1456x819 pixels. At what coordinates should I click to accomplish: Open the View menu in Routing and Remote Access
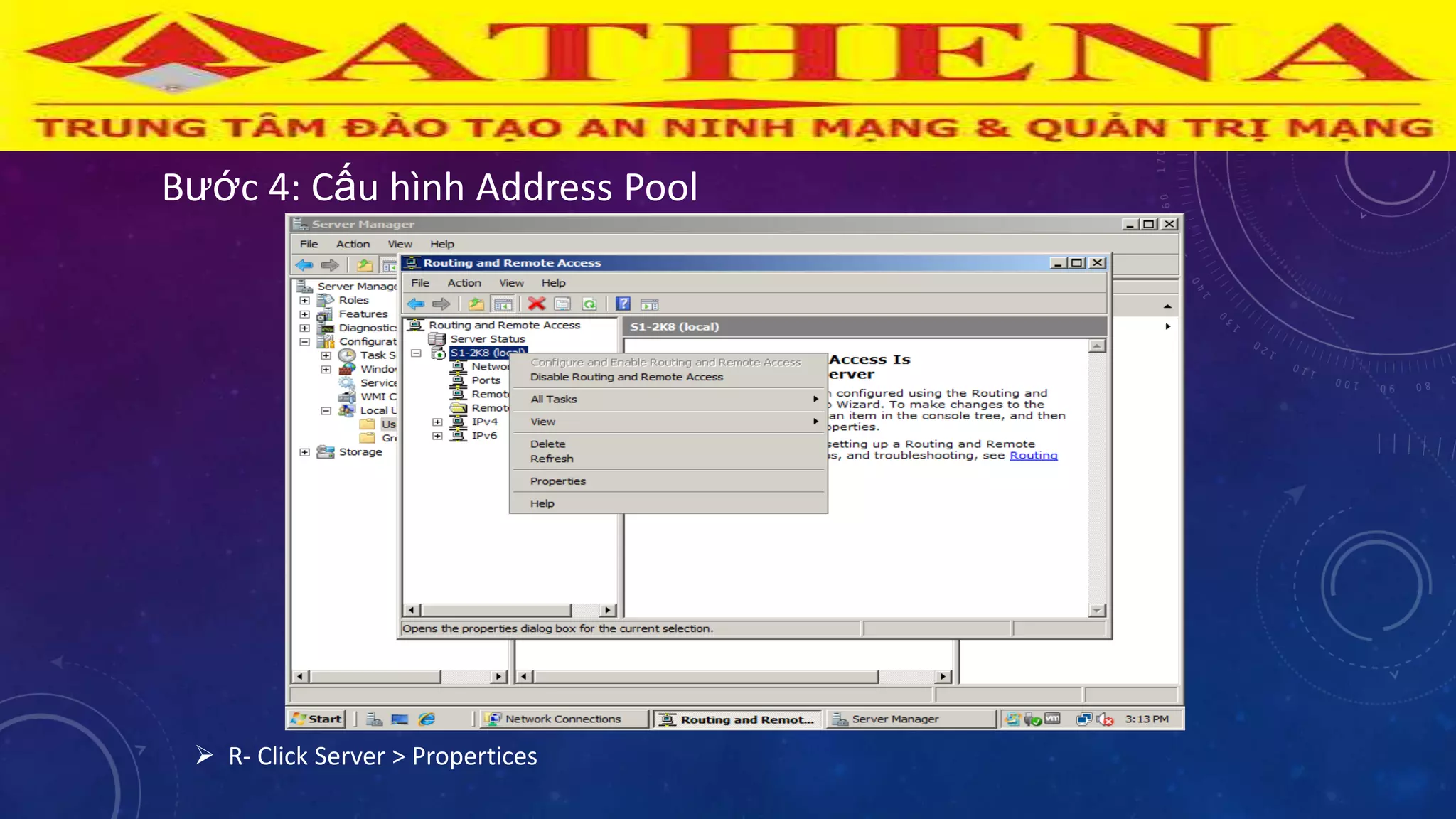[511, 283]
